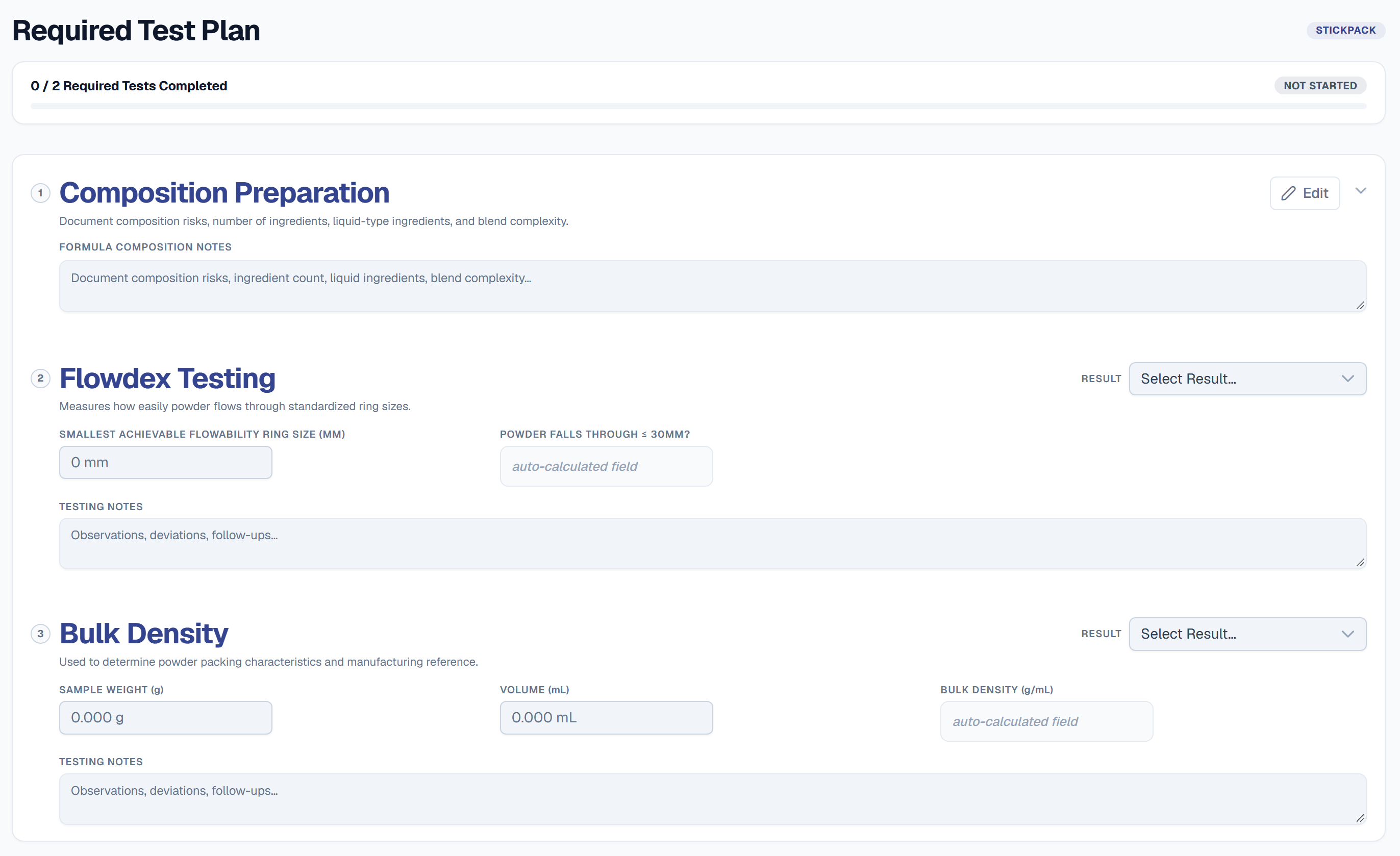The image size is (1400, 856).
Task: Click the step 3 number circle
Action: coord(40,634)
